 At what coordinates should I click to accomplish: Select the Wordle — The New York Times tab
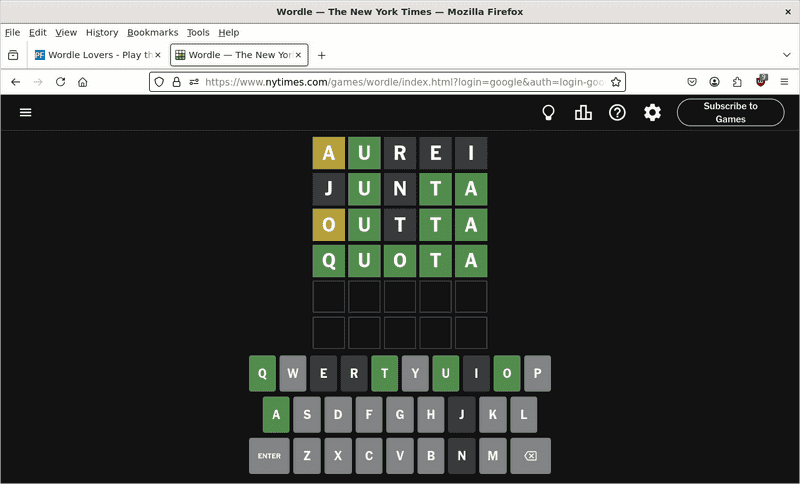tap(239, 55)
